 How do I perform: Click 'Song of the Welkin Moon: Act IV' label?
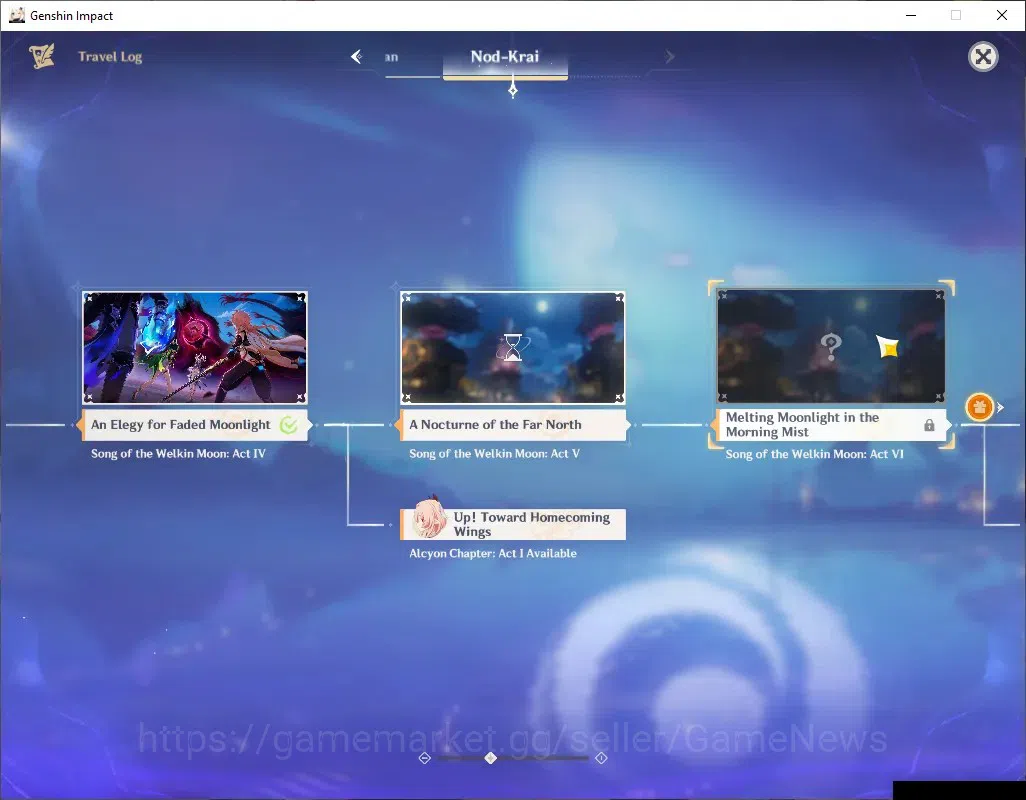[178, 453]
